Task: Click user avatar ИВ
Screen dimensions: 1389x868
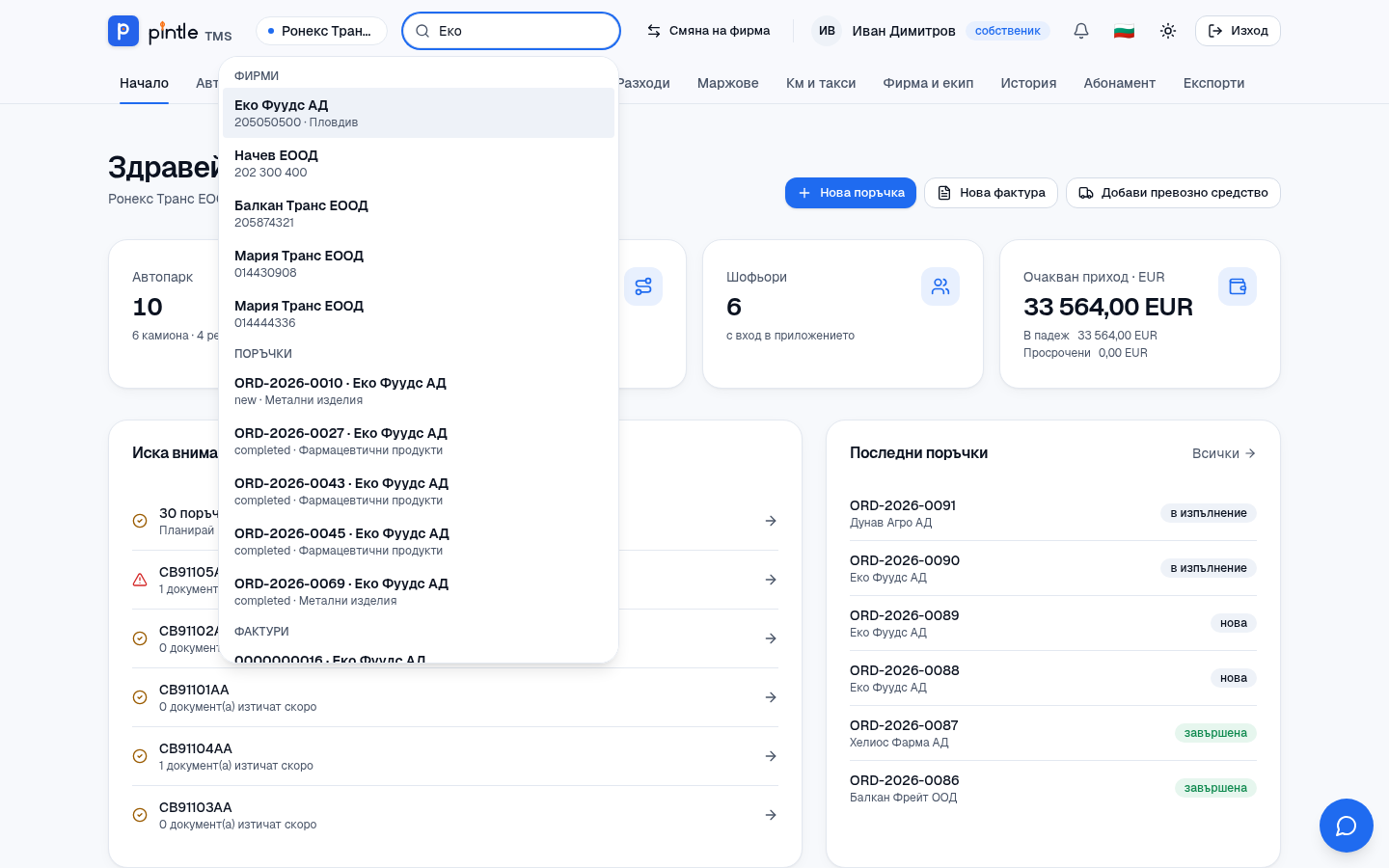Action: click(827, 31)
